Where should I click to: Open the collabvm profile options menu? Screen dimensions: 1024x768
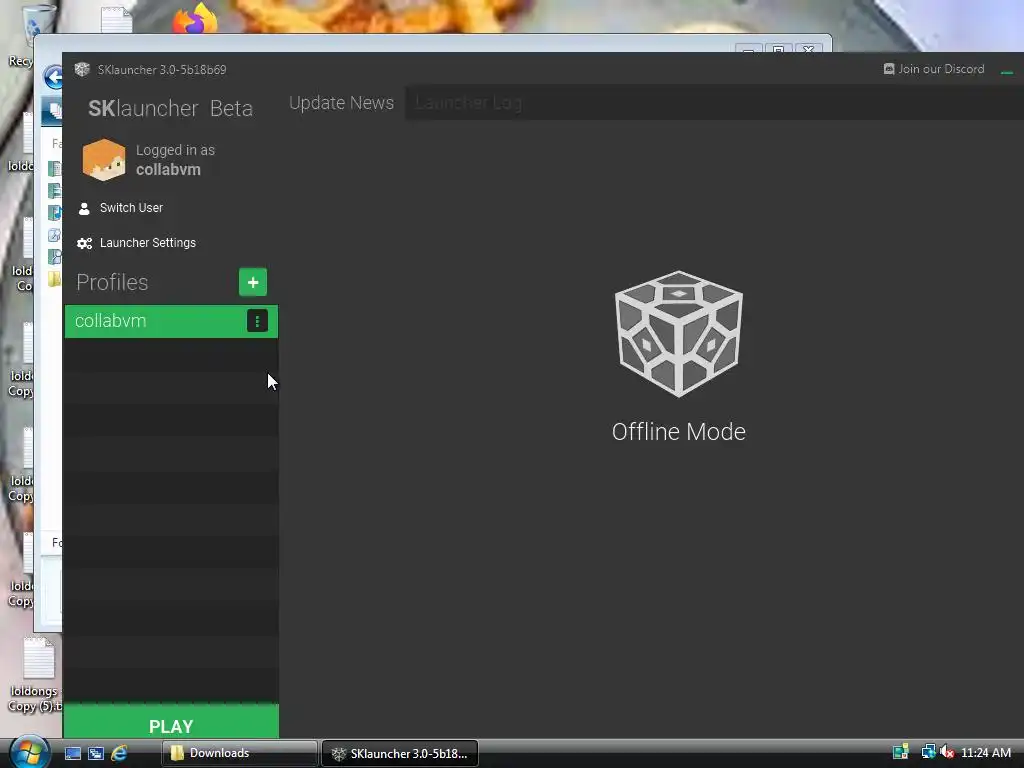[x=257, y=321]
